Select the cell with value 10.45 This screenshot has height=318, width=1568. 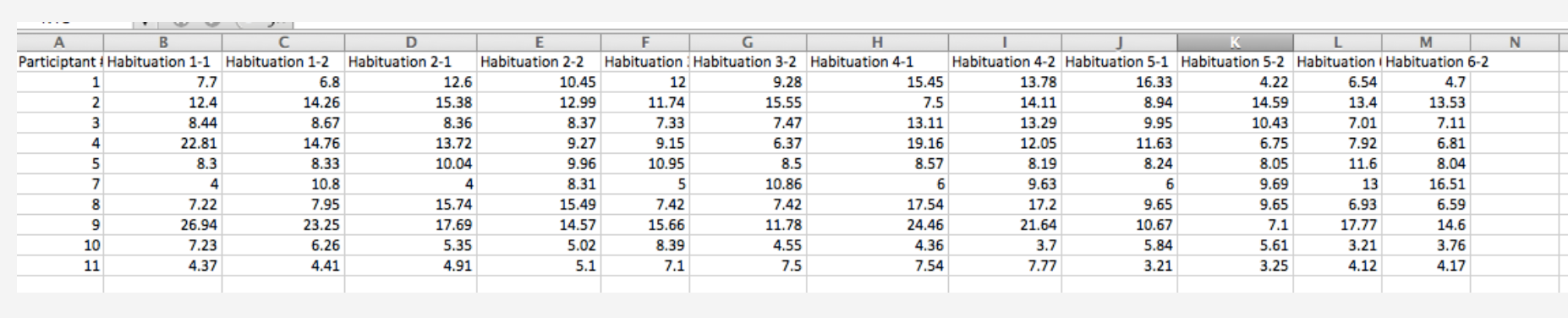click(539, 82)
